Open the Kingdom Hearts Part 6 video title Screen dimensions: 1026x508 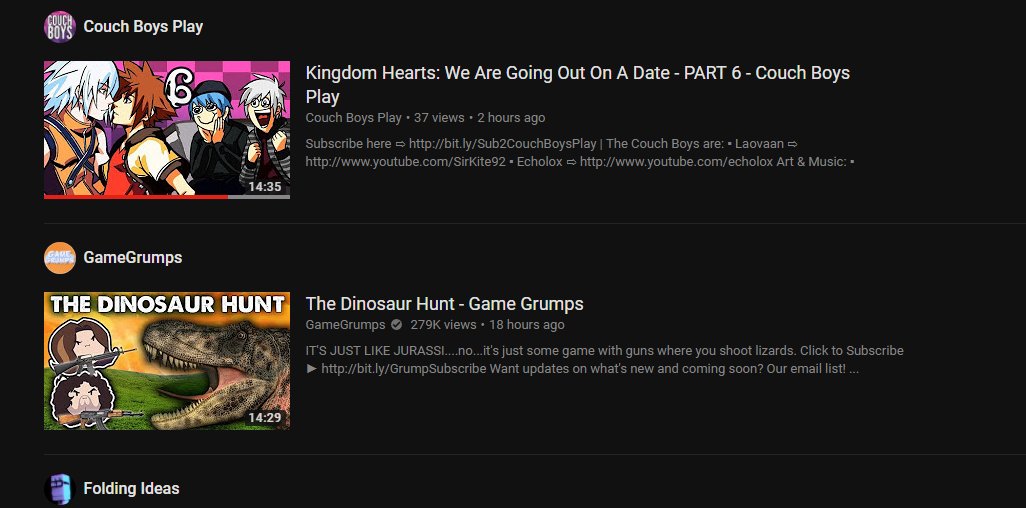pos(577,84)
